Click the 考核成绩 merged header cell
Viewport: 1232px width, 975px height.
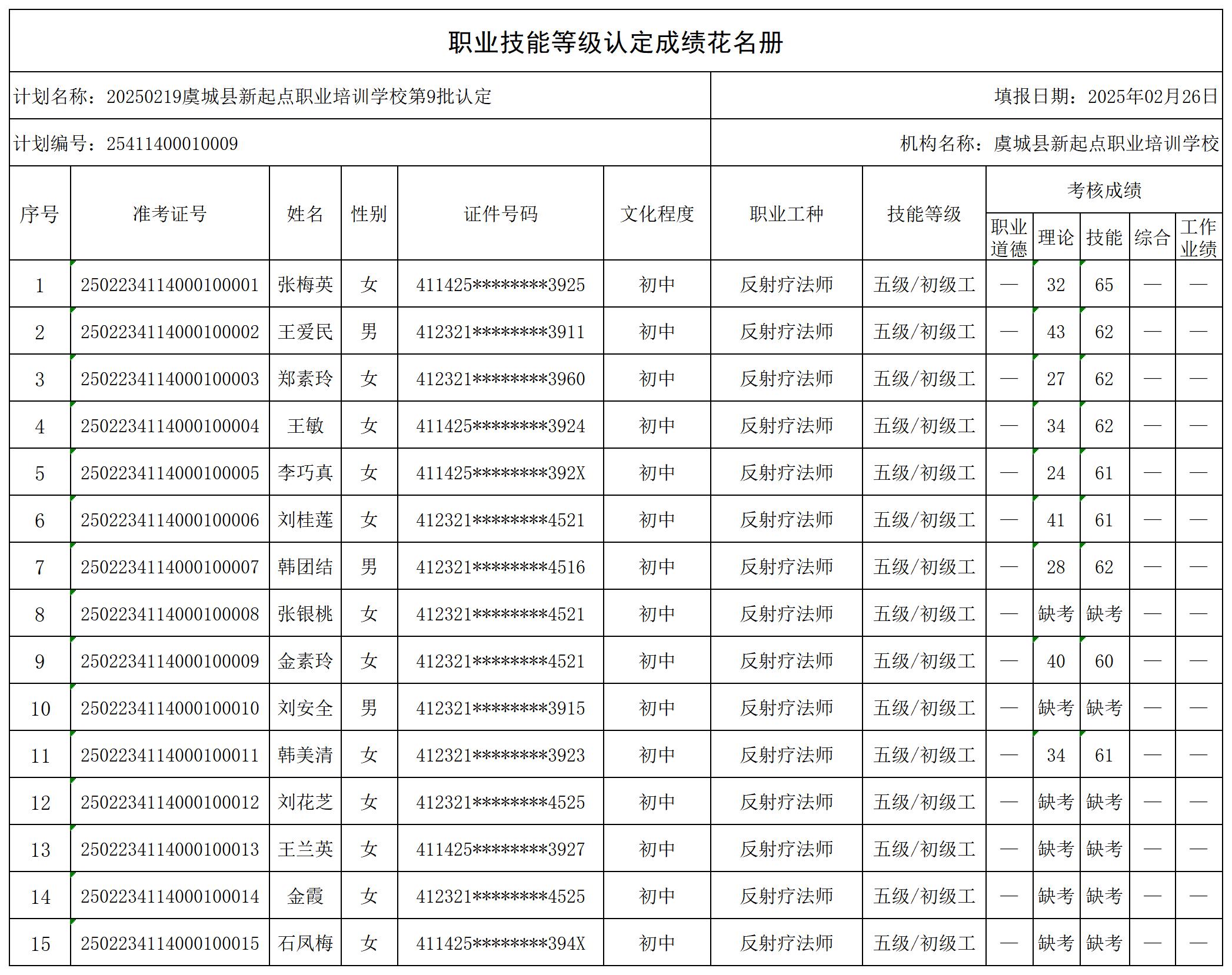point(1106,189)
